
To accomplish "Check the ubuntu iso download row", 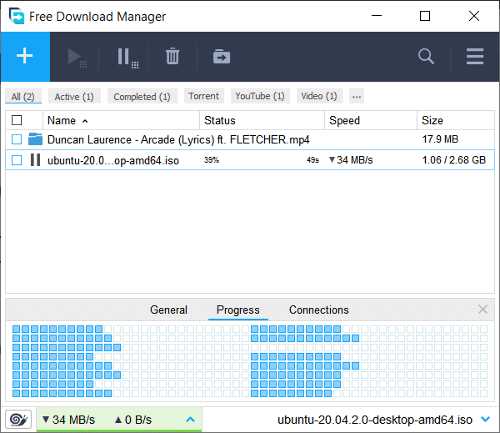I will 17,160.
